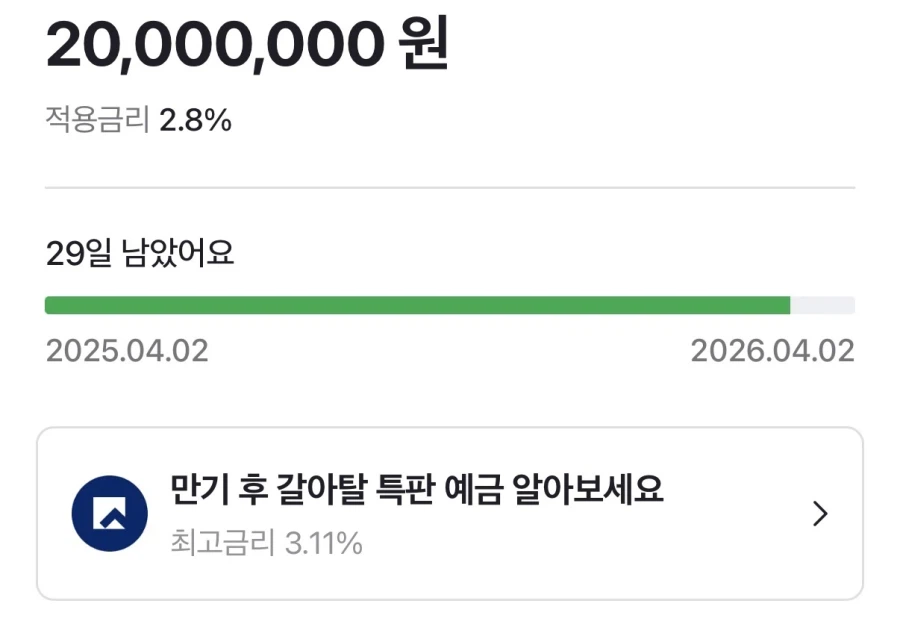Tap the navy circular bank logo icon

110,514
